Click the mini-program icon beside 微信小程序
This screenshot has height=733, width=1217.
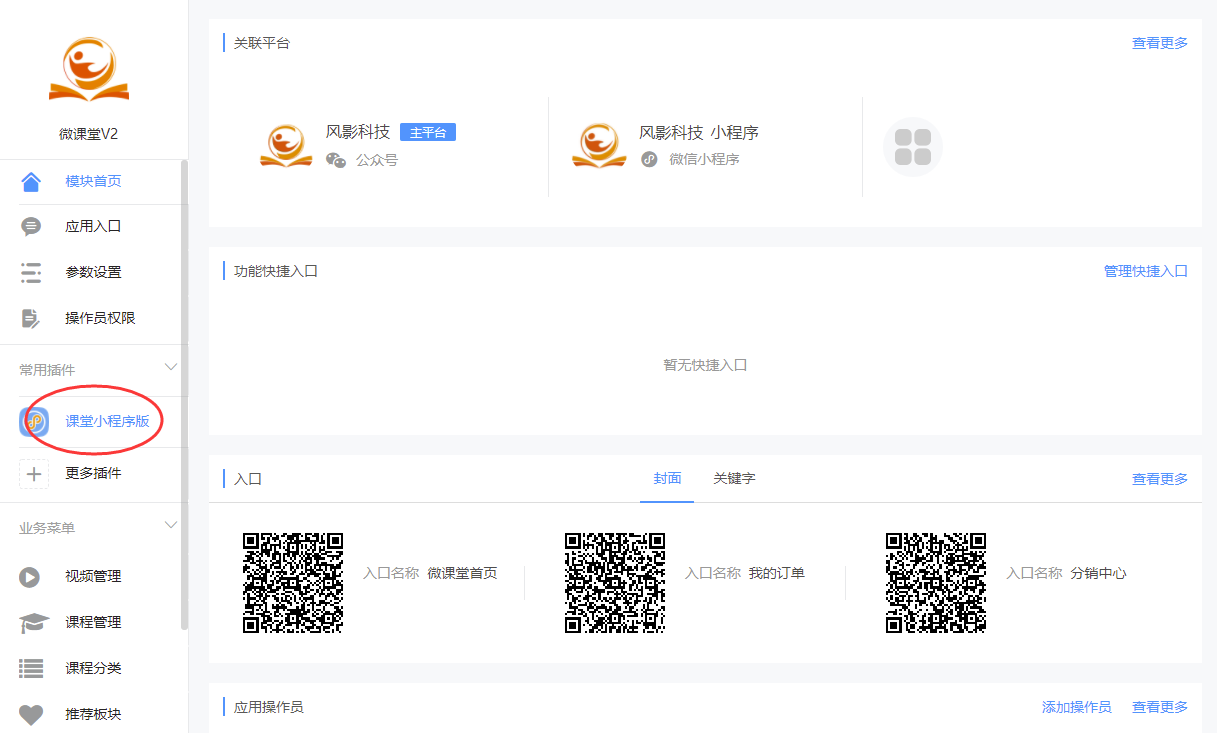coord(649,159)
